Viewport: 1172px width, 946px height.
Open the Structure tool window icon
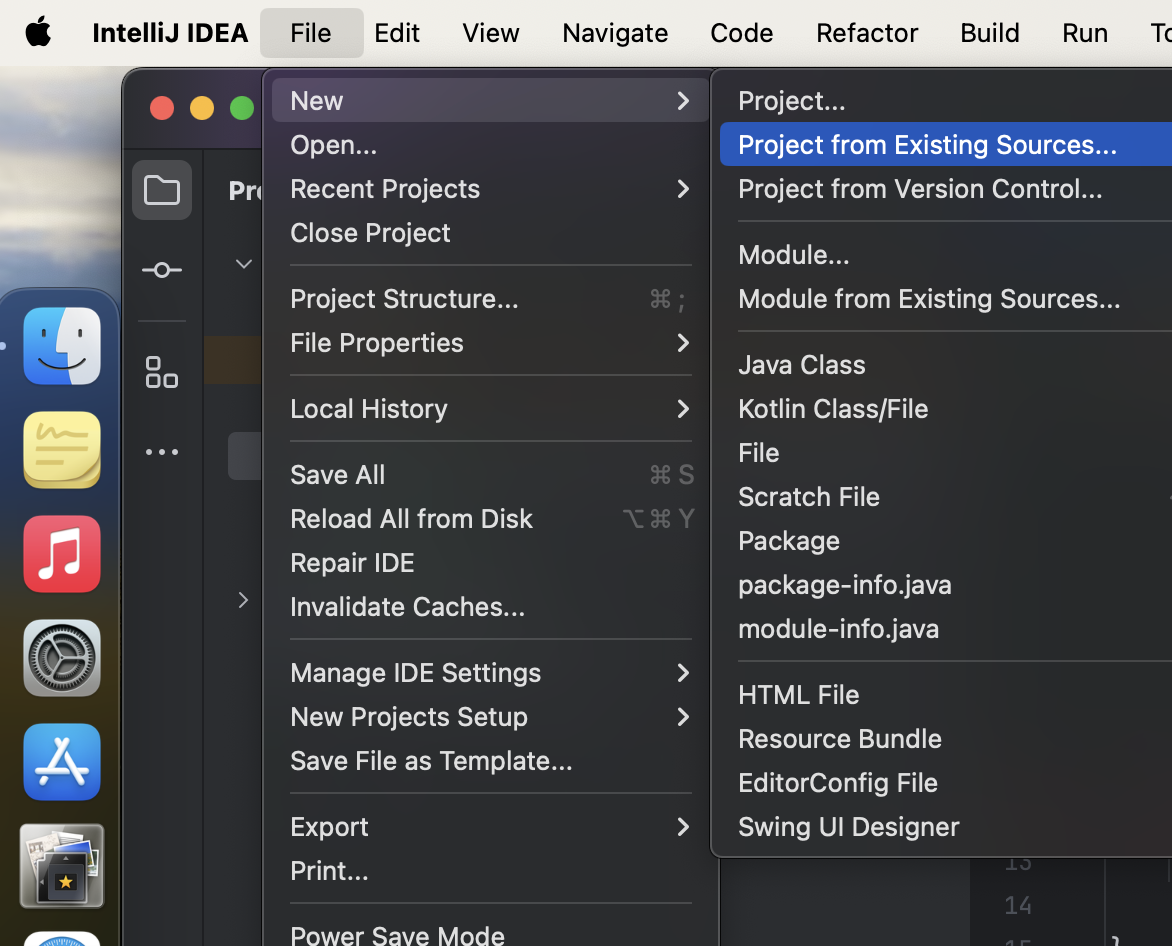coord(162,372)
